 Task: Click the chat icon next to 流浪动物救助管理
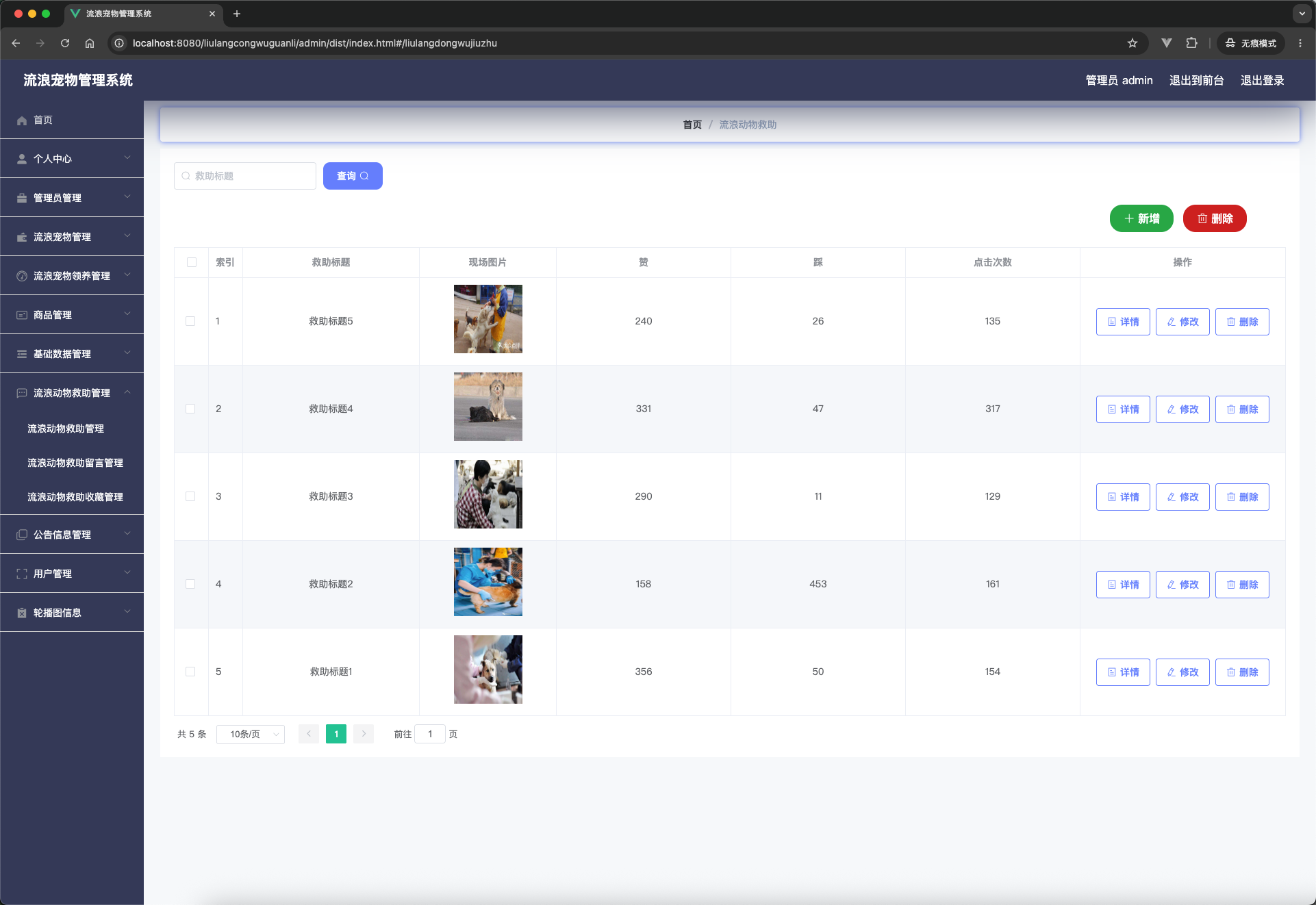tap(22, 393)
